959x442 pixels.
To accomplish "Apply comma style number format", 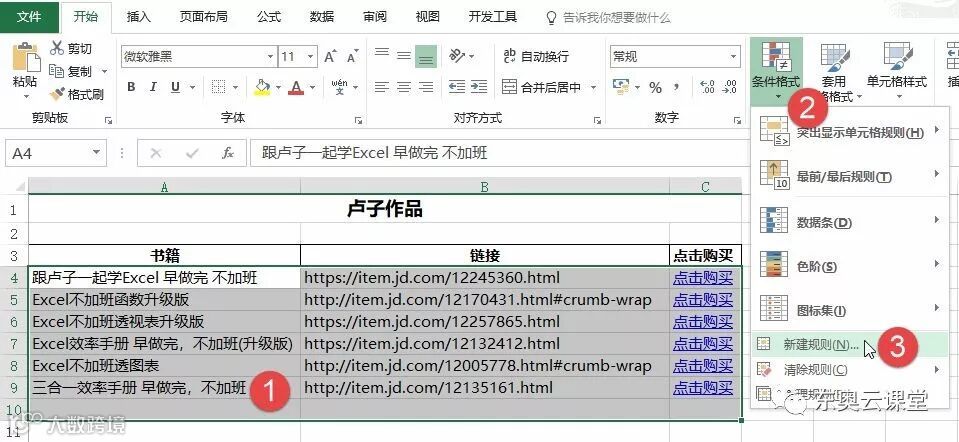I will pyautogui.click(x=677, y=87).
